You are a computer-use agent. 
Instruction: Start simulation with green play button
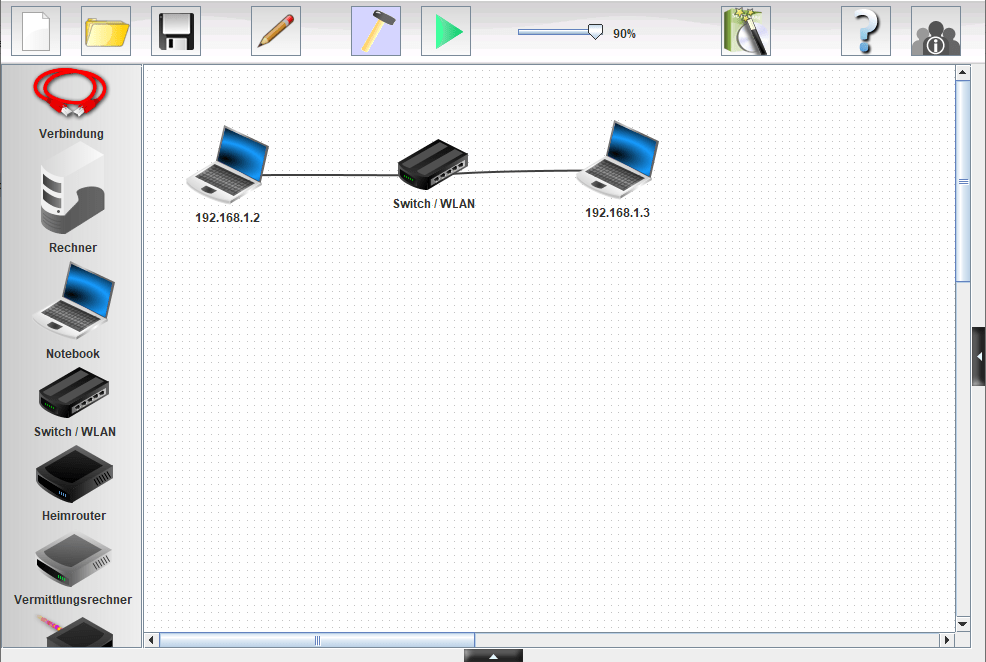pos(446,31)
